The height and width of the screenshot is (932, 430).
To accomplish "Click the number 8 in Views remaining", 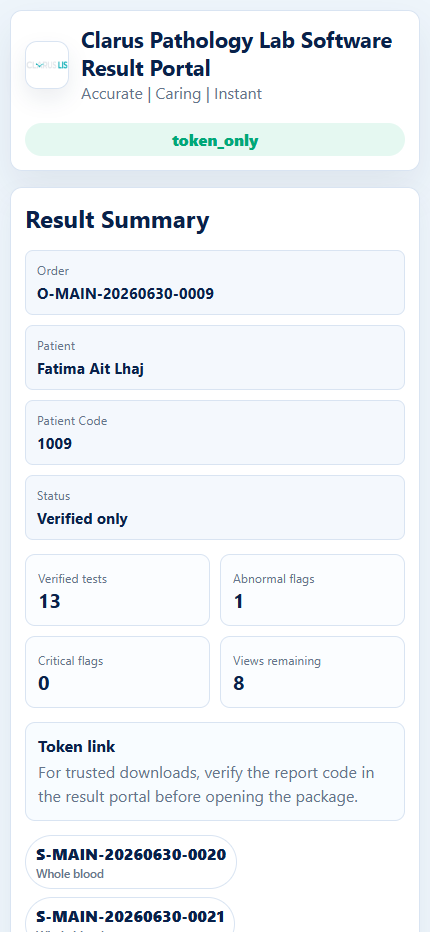I will [238, 684].
